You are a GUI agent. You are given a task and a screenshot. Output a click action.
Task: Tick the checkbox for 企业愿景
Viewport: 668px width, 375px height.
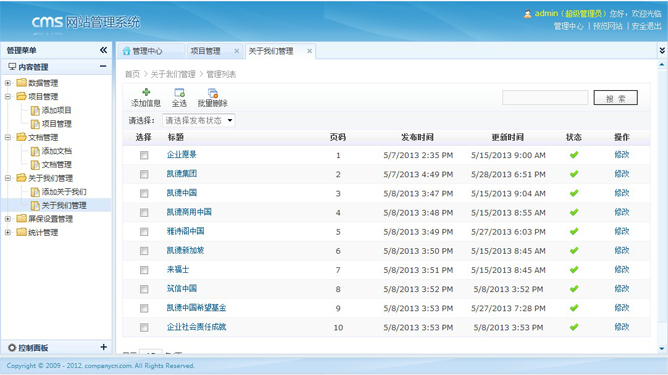[144, 155]
